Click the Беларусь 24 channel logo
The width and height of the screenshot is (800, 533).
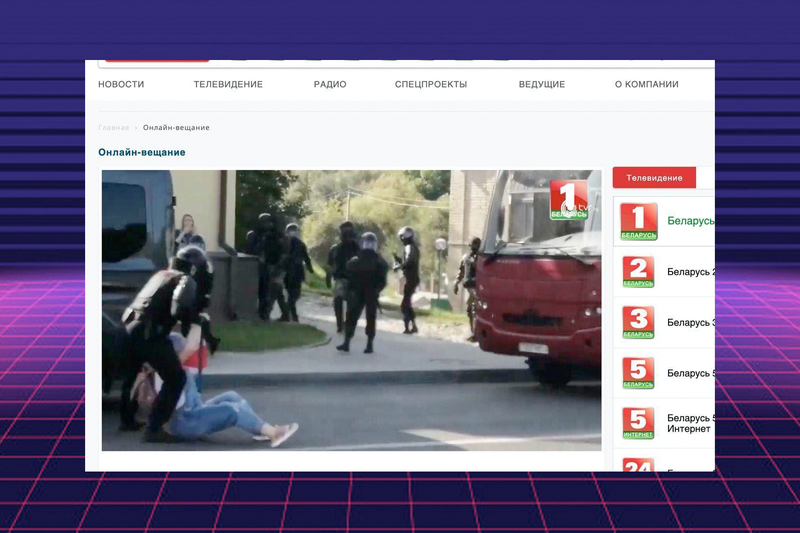638,465
